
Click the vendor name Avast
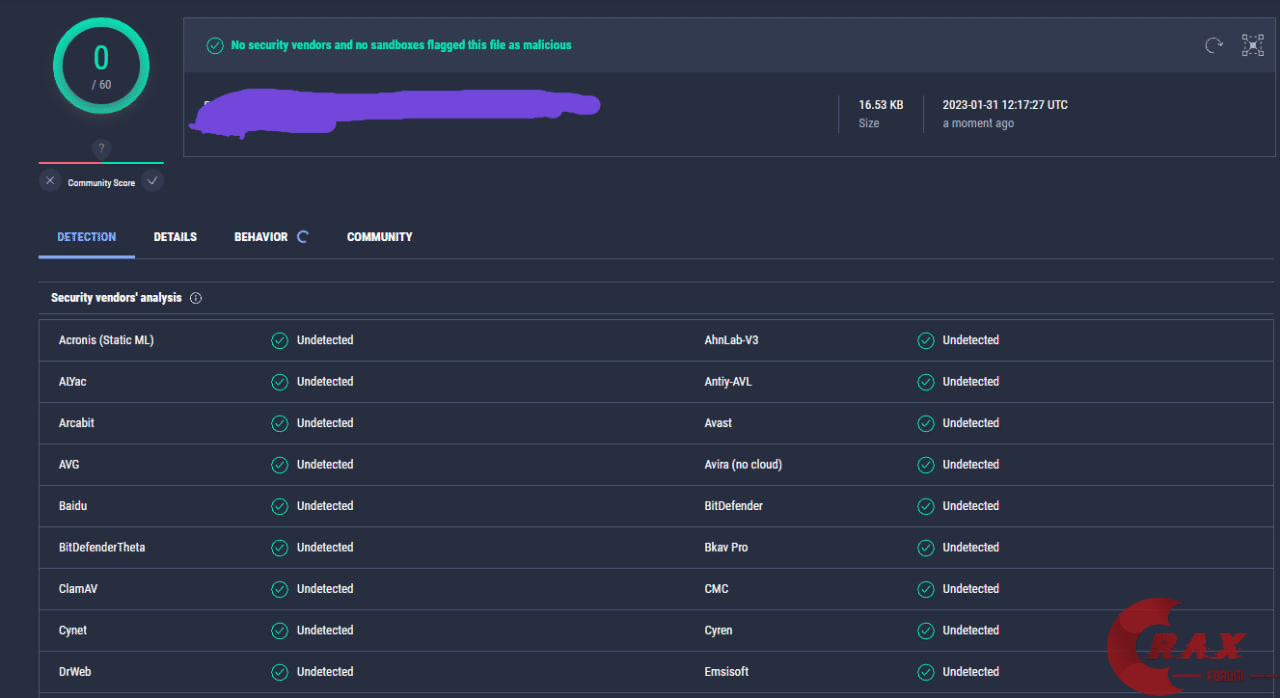(x=718, y=423)
